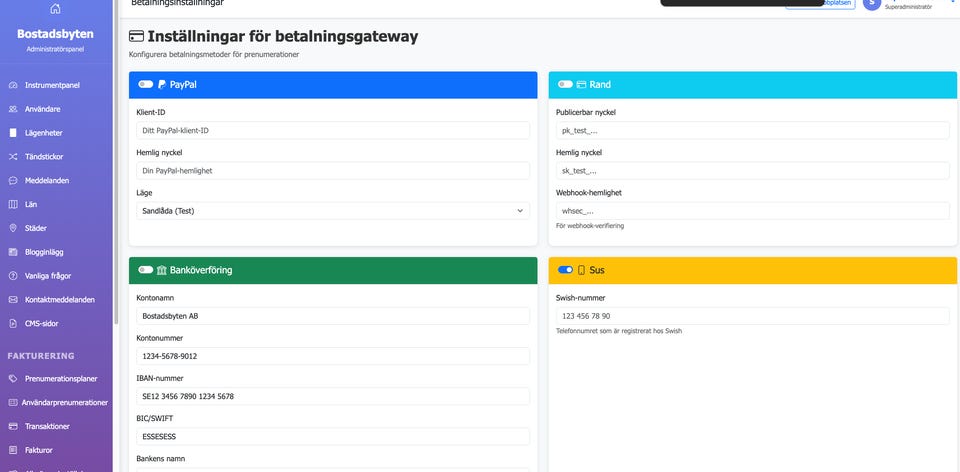Click the Användare people icon
The image size is (960, 472).
(13, 109)
